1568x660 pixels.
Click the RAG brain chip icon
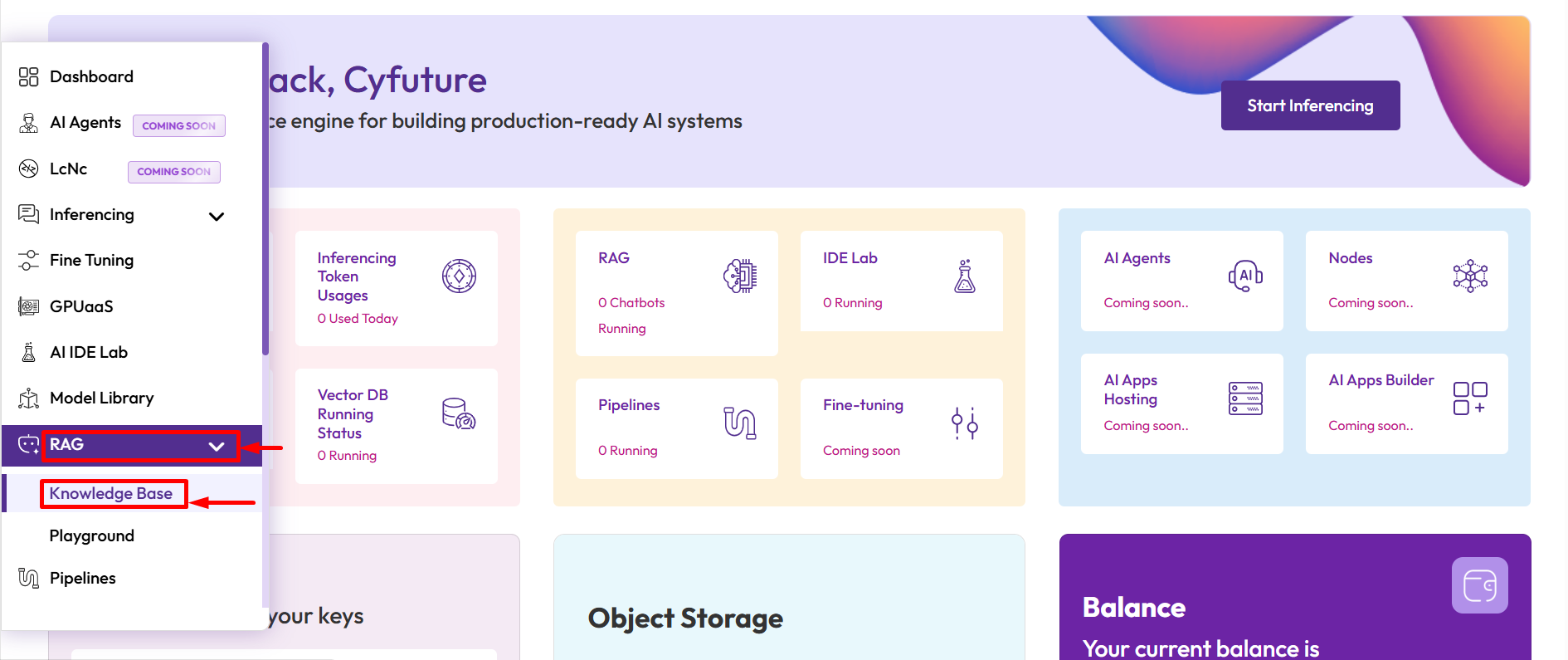coord(739,276)
